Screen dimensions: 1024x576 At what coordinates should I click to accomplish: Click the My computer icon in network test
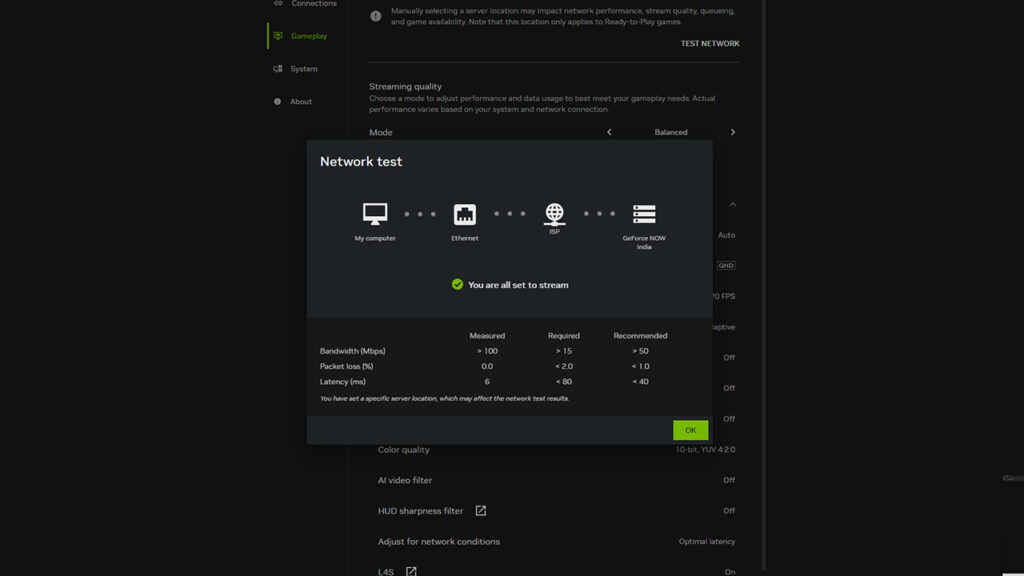pyautogui.click(x=374, y=213)
